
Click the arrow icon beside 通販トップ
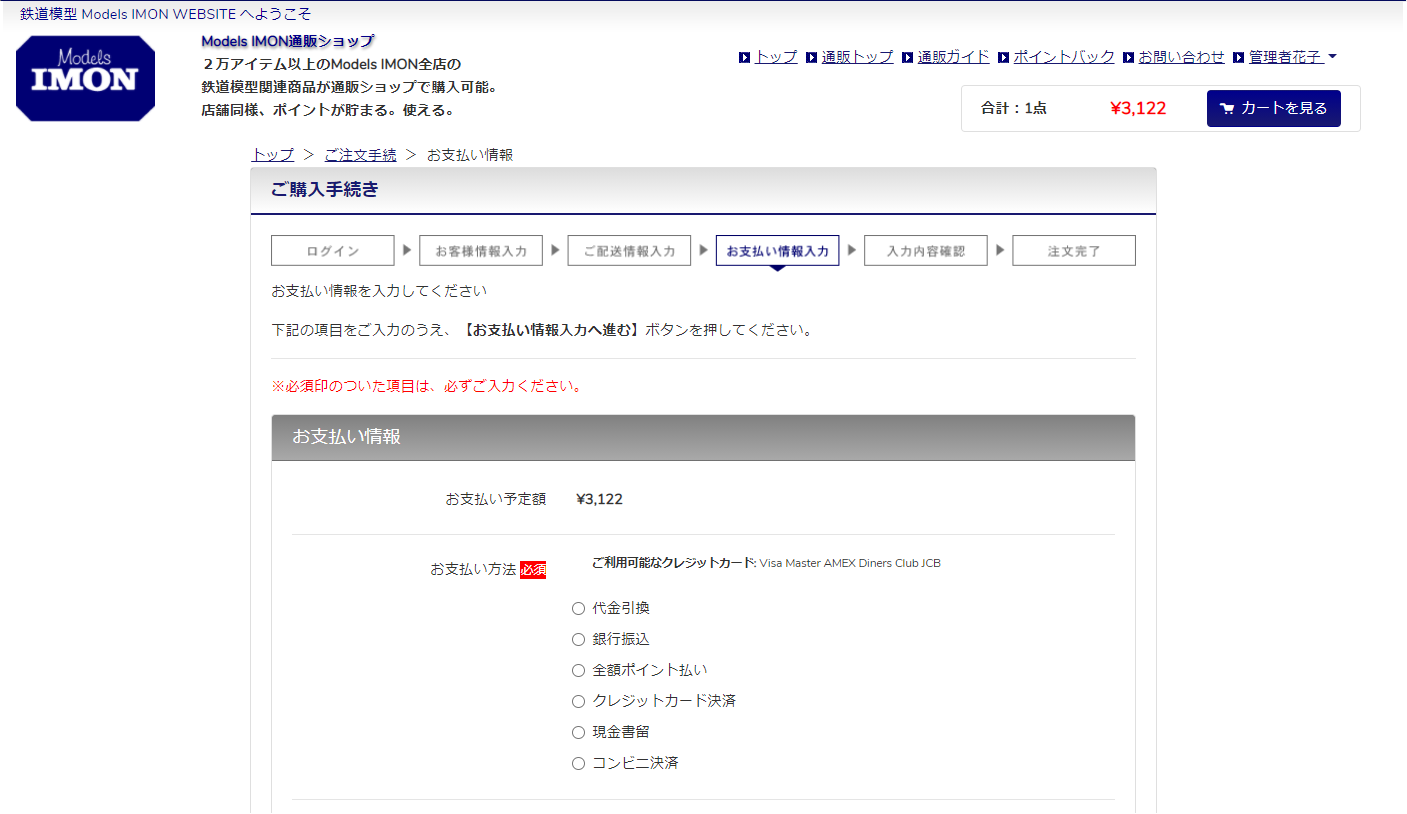812,58
